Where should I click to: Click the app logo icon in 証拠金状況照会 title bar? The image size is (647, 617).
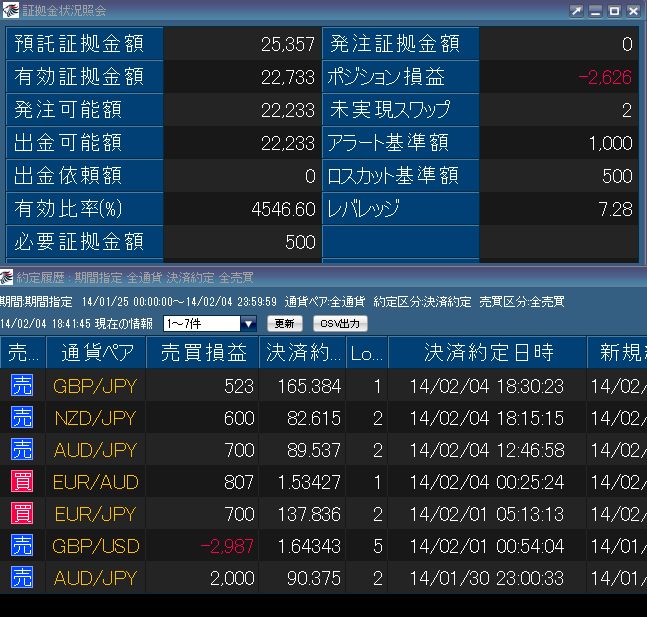point(10,10)
